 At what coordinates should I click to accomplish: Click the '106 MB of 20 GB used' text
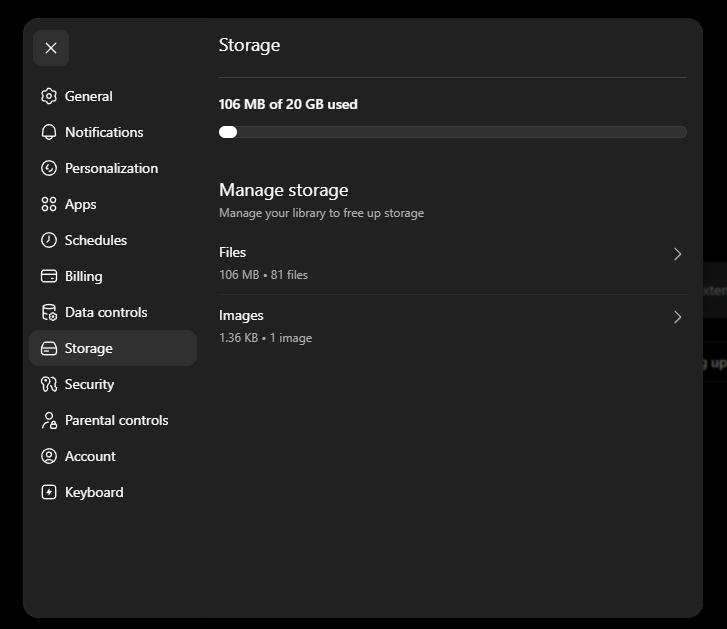click(288, 104)
